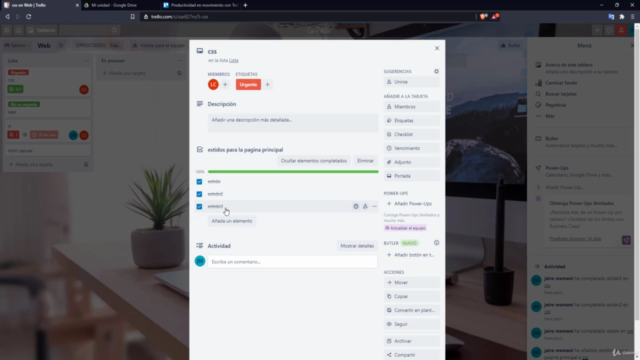Image resolution: width=640 pixels, height=360 pixels.
Task: Archive the card with Archivar
Action: coord(411,341)
